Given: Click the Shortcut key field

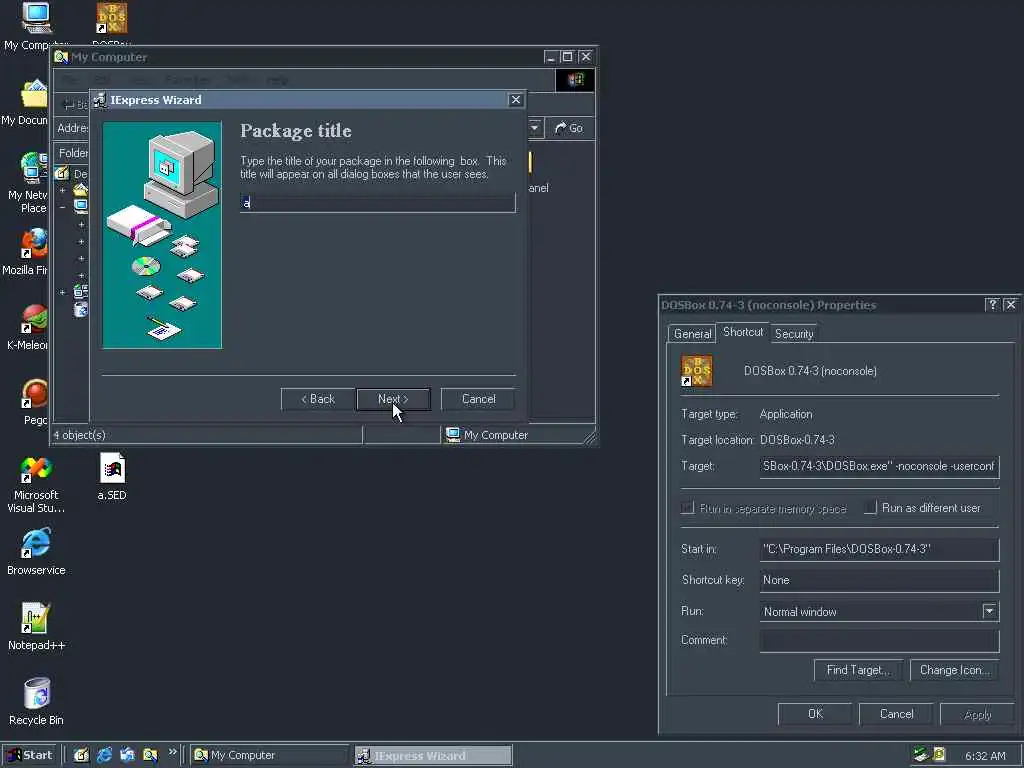Looking at the screenshot, I should [x=879, y=580].
